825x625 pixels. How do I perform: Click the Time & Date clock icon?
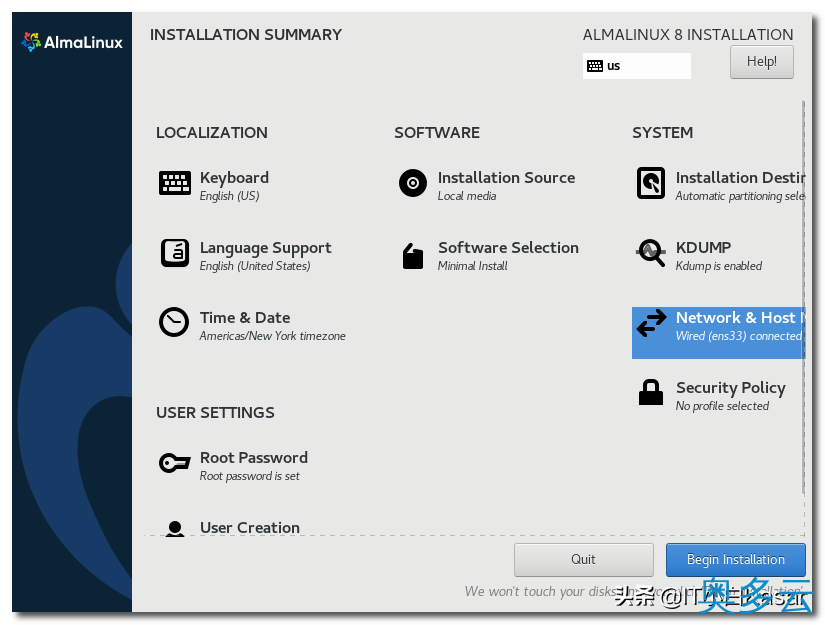coord(174,322)
